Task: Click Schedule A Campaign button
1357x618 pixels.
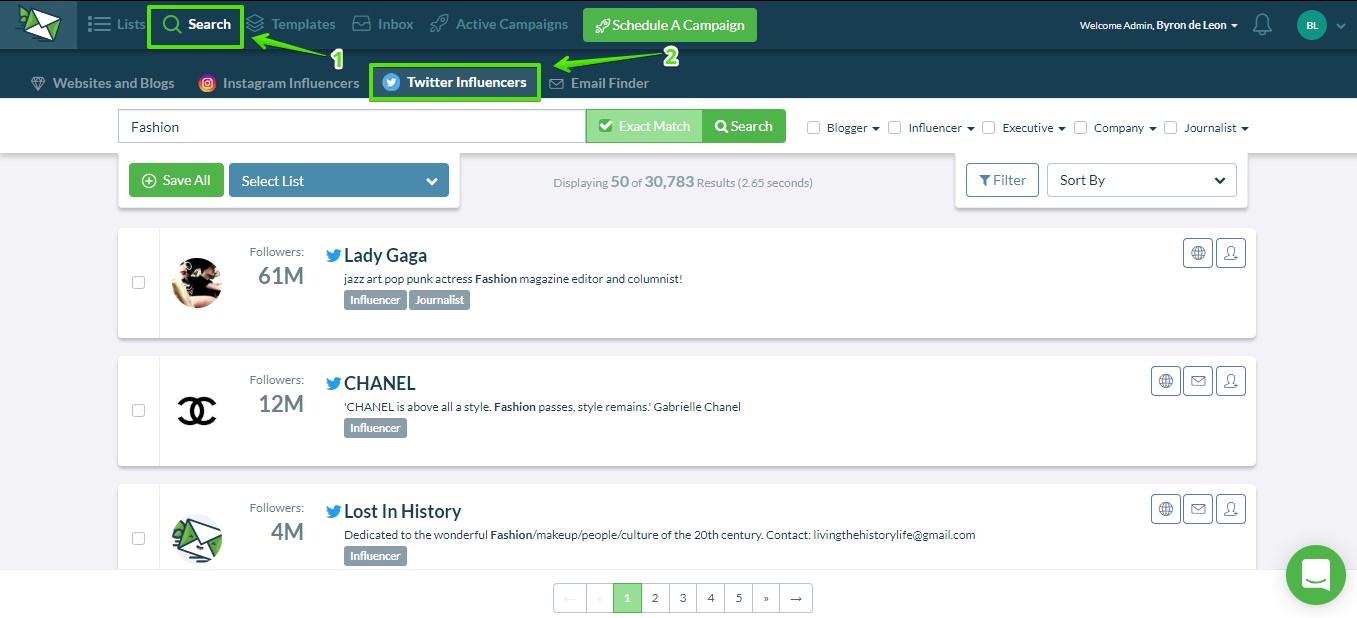Action: [670, 25]
